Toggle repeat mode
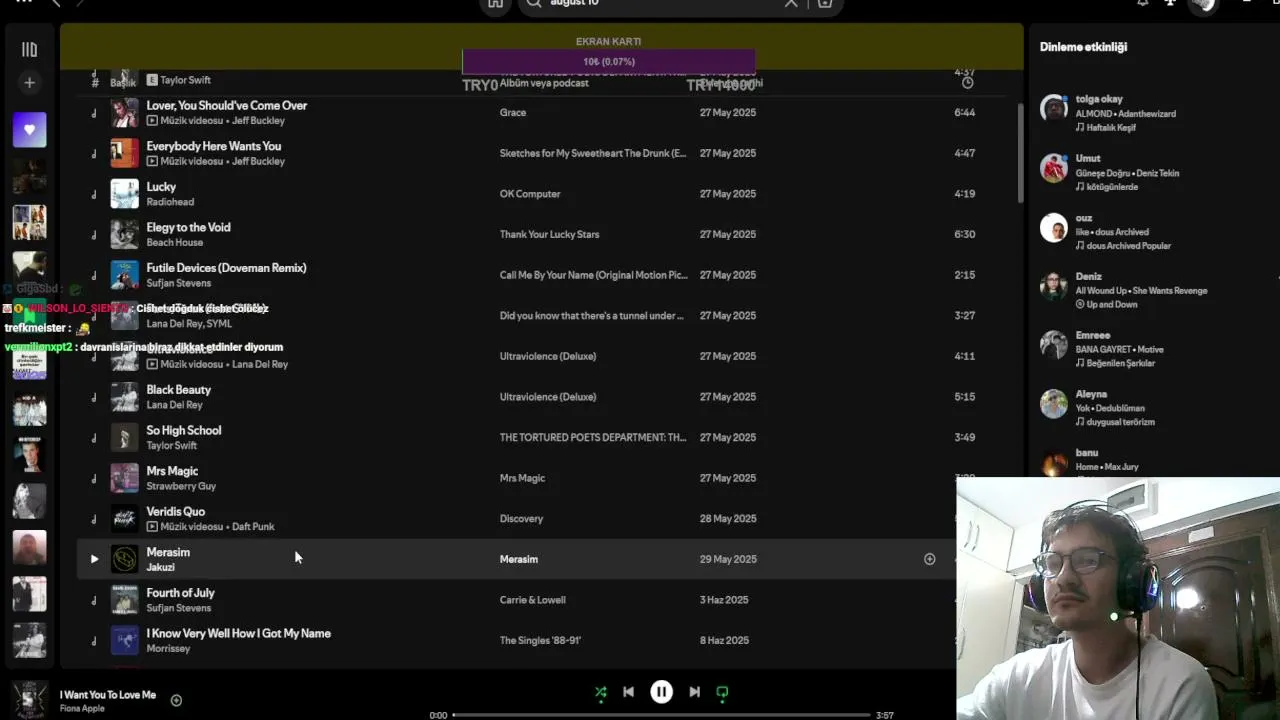 coord(722,692)
